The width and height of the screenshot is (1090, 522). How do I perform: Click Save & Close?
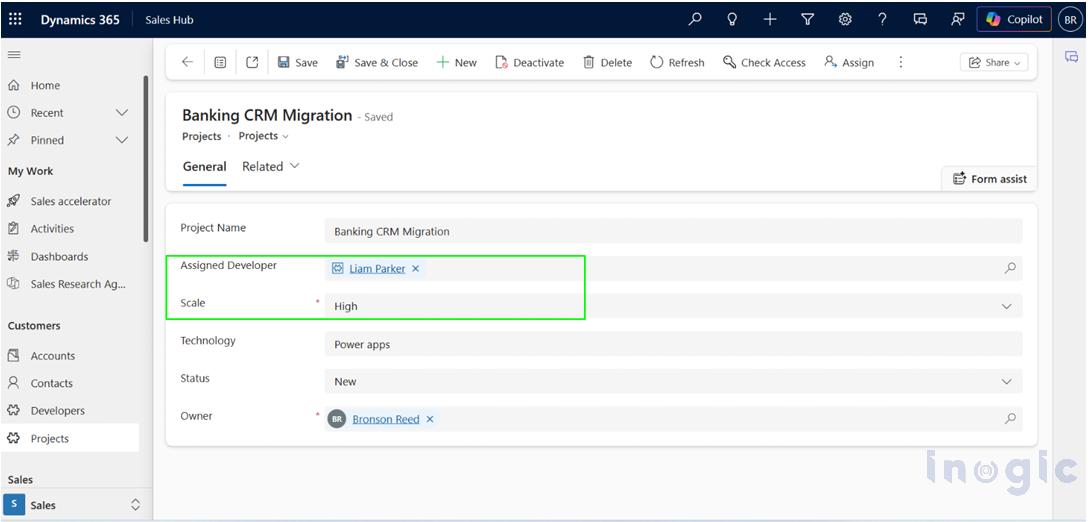tap(377, 63)
